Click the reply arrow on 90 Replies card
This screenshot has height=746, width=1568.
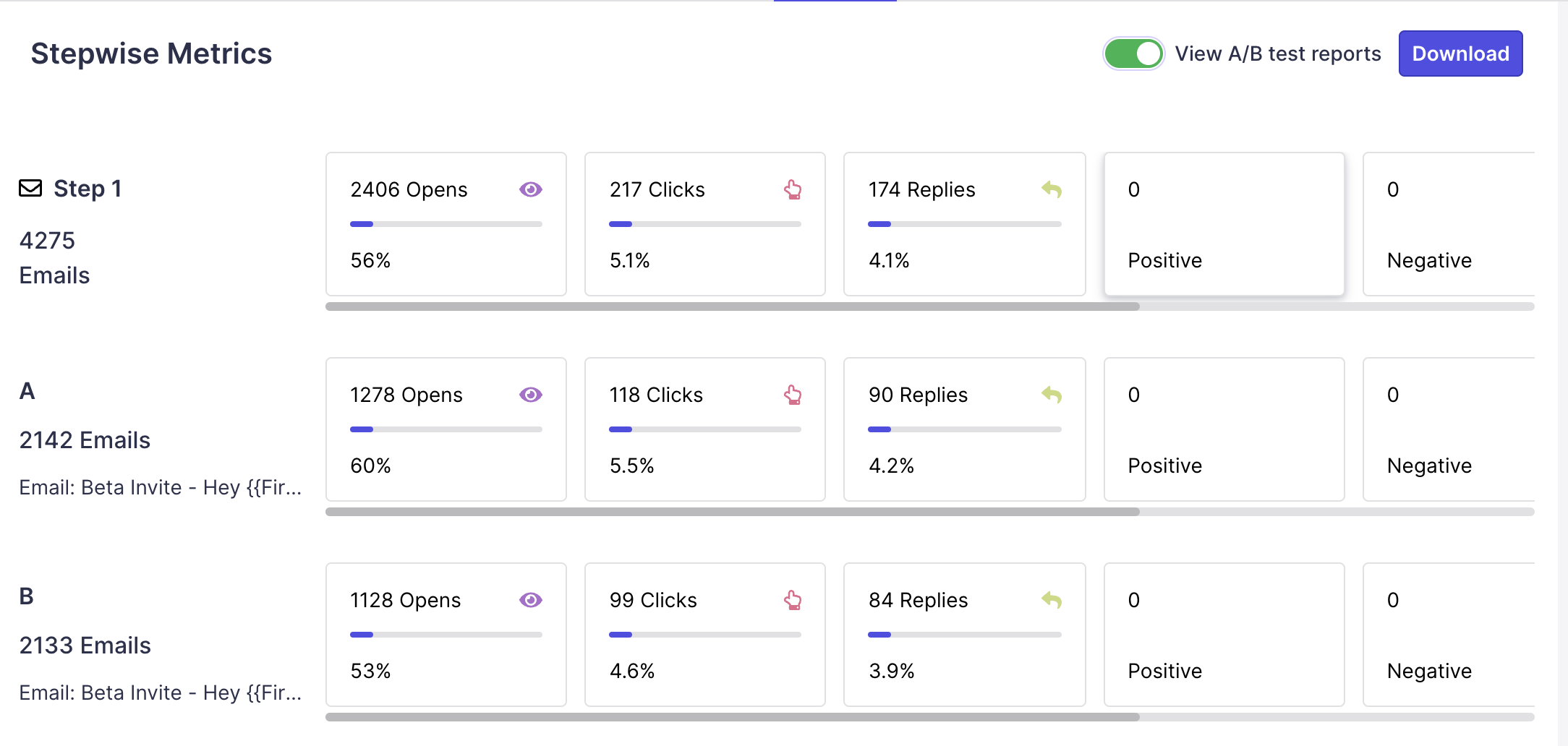[x=1052, y=395]
